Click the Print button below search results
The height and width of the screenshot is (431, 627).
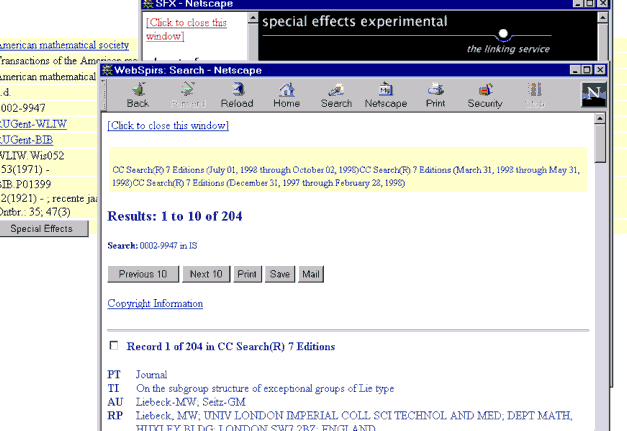247,274
